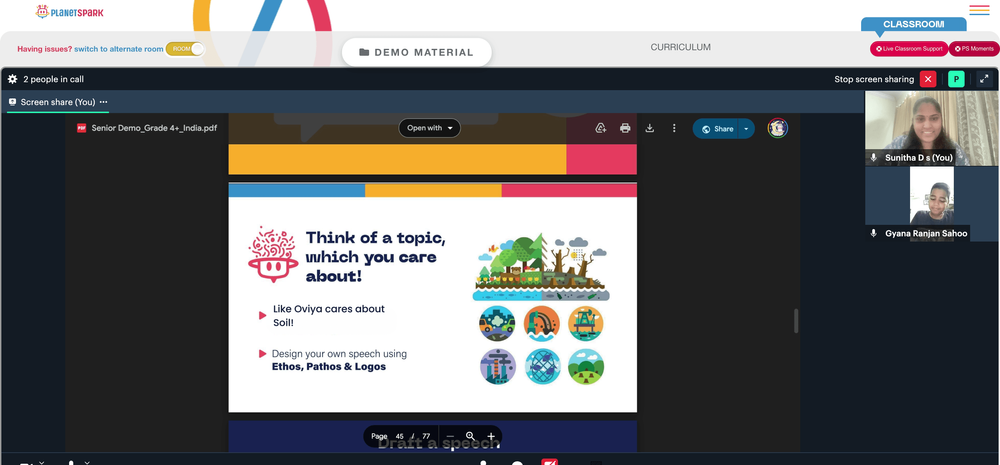1000x465 pixels.
Task: Click Gyana Ranjan Sahoo video tile
Action: pos(932,203)
